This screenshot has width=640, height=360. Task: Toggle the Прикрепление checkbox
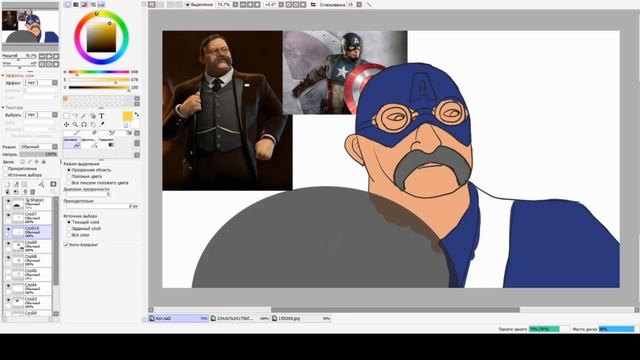point(5,169)
